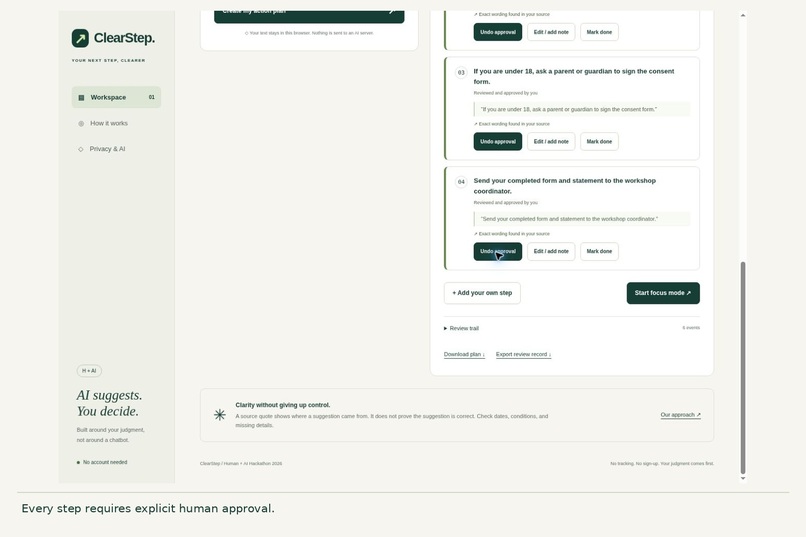
Task: Click the Export review record link
Action: pyautogui.click(x=523, y=355)
